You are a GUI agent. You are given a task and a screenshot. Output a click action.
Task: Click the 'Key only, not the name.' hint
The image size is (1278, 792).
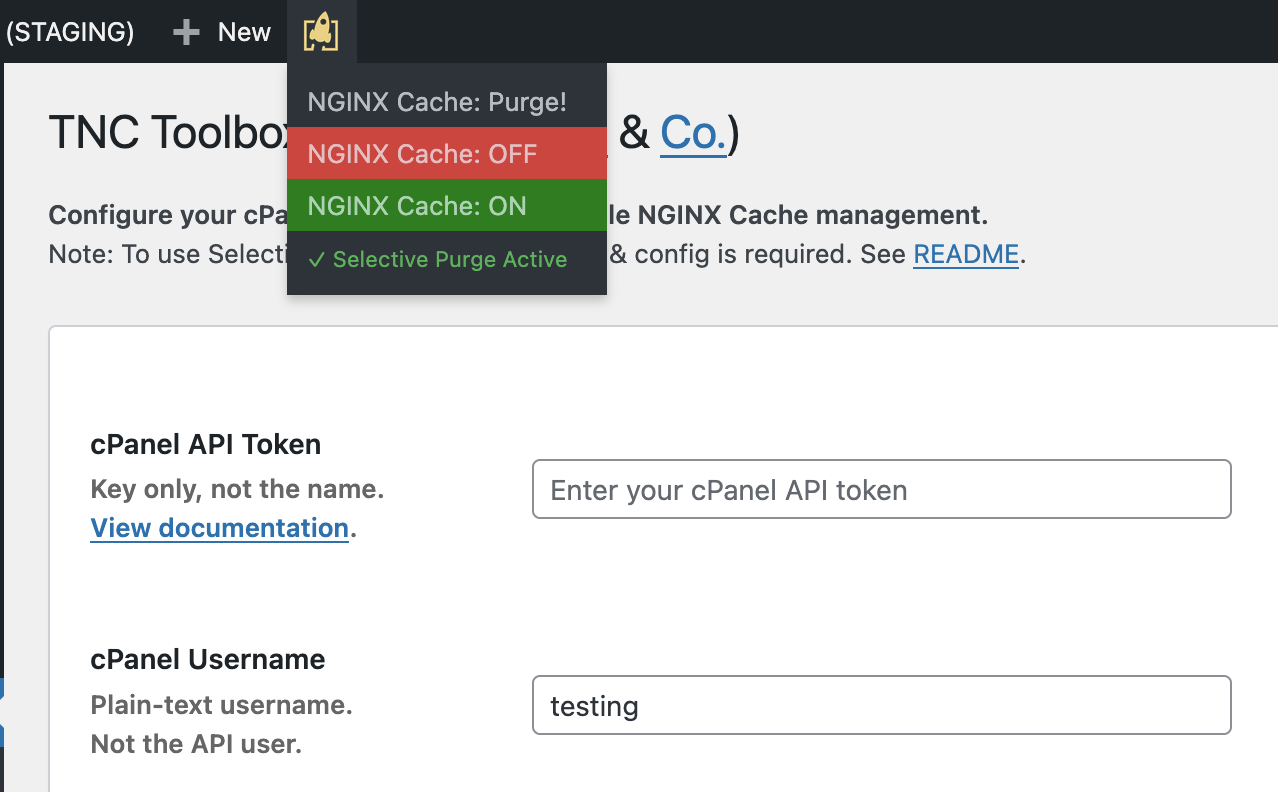237,489
